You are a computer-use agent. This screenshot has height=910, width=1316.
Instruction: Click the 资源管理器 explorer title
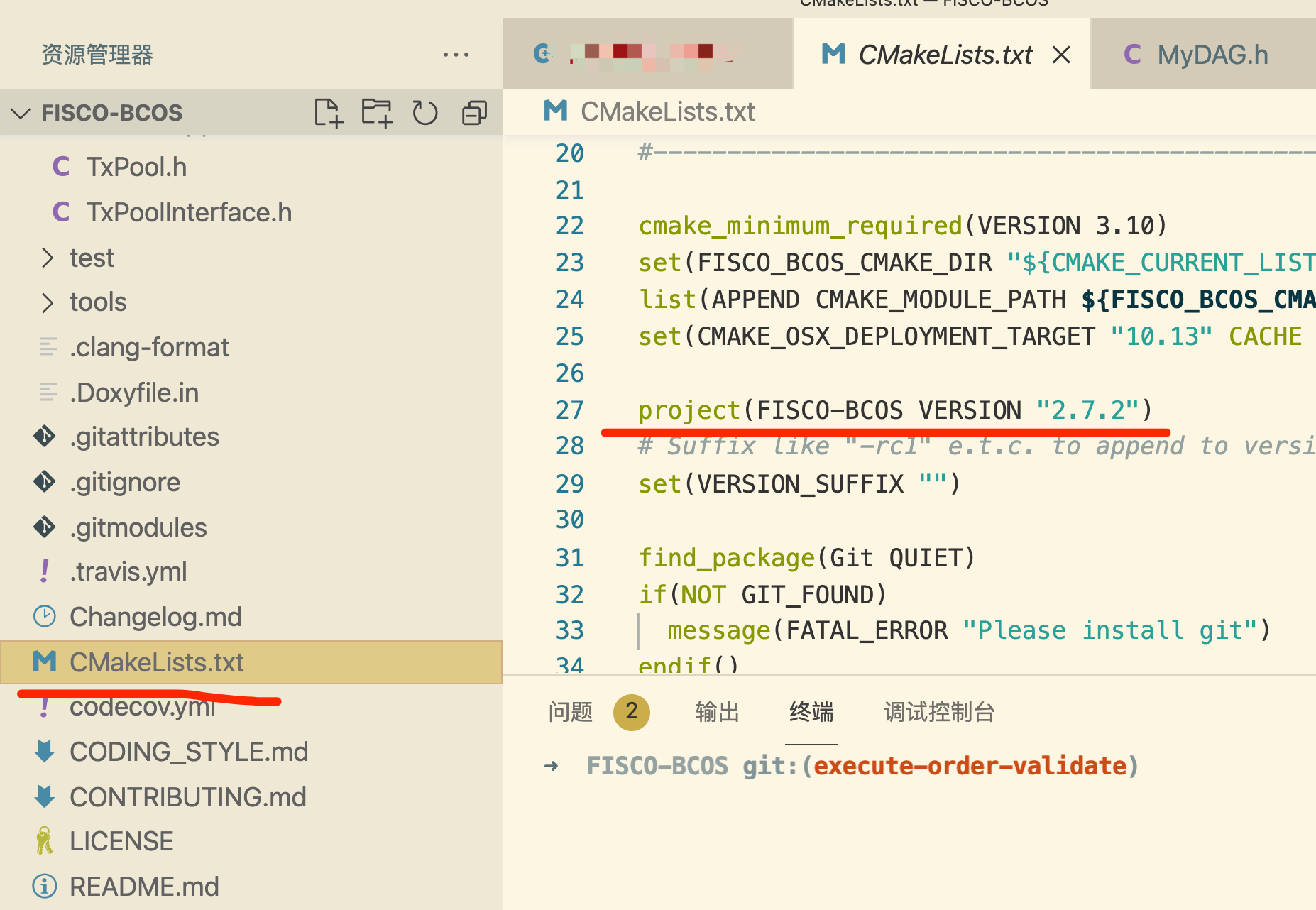click(x=97, y=55)
